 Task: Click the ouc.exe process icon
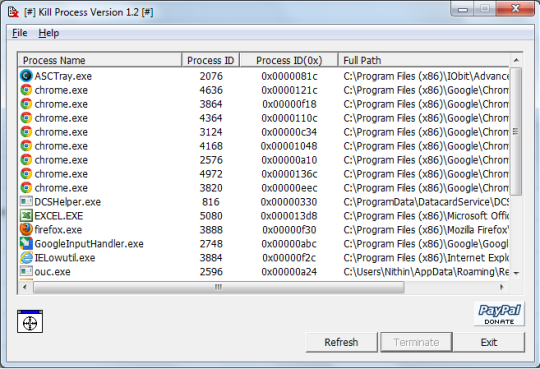26,271
